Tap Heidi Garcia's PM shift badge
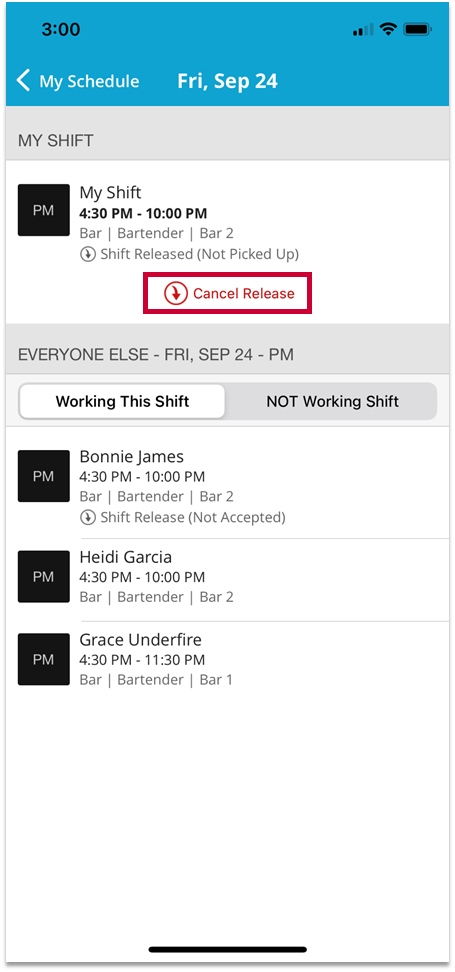Image resolution: width=455 pixels, height=972 pixels. (43, 577)
